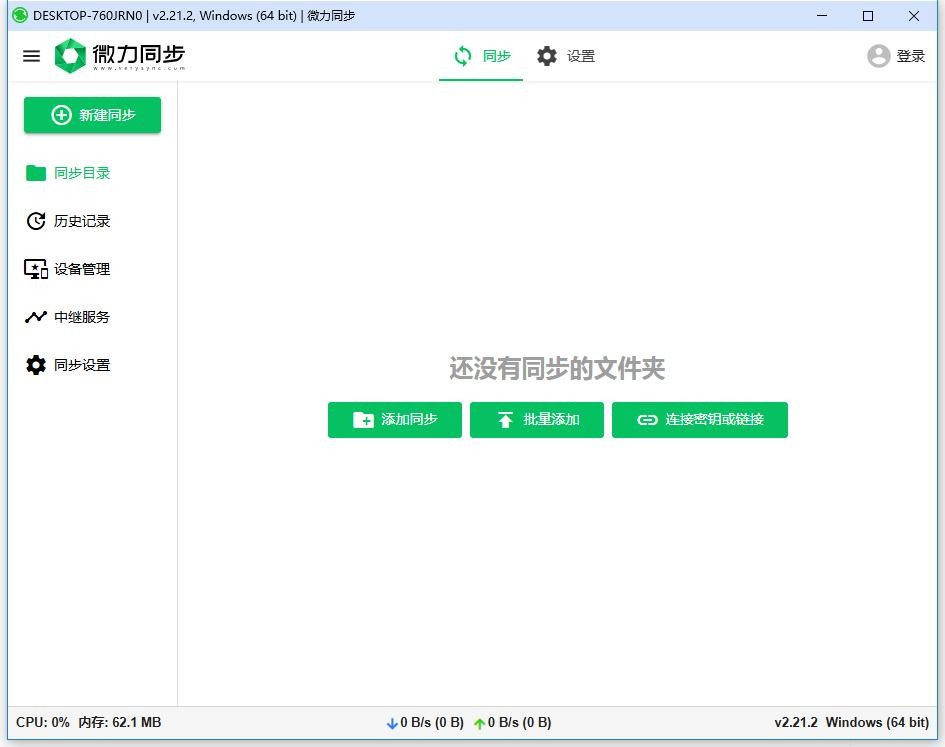Click the relay service graph icon

tap(36, 317)
